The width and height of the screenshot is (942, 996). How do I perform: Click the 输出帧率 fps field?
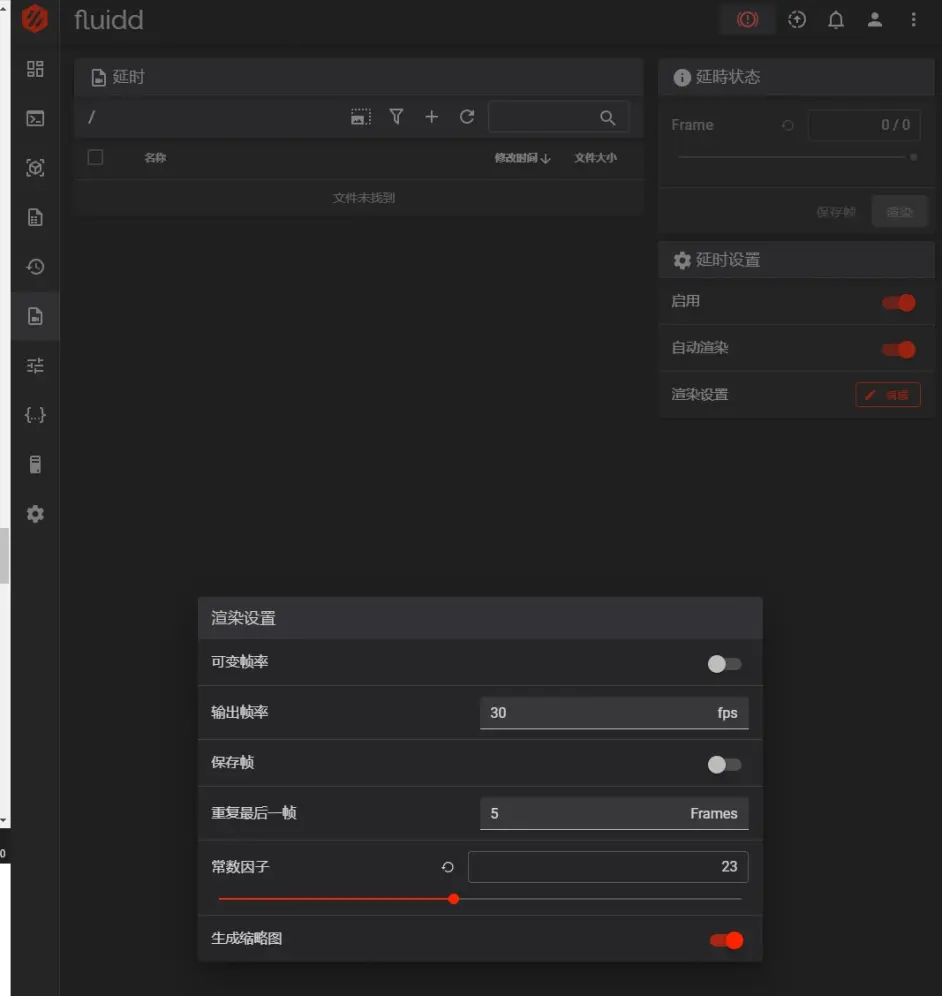pos(614,713)
